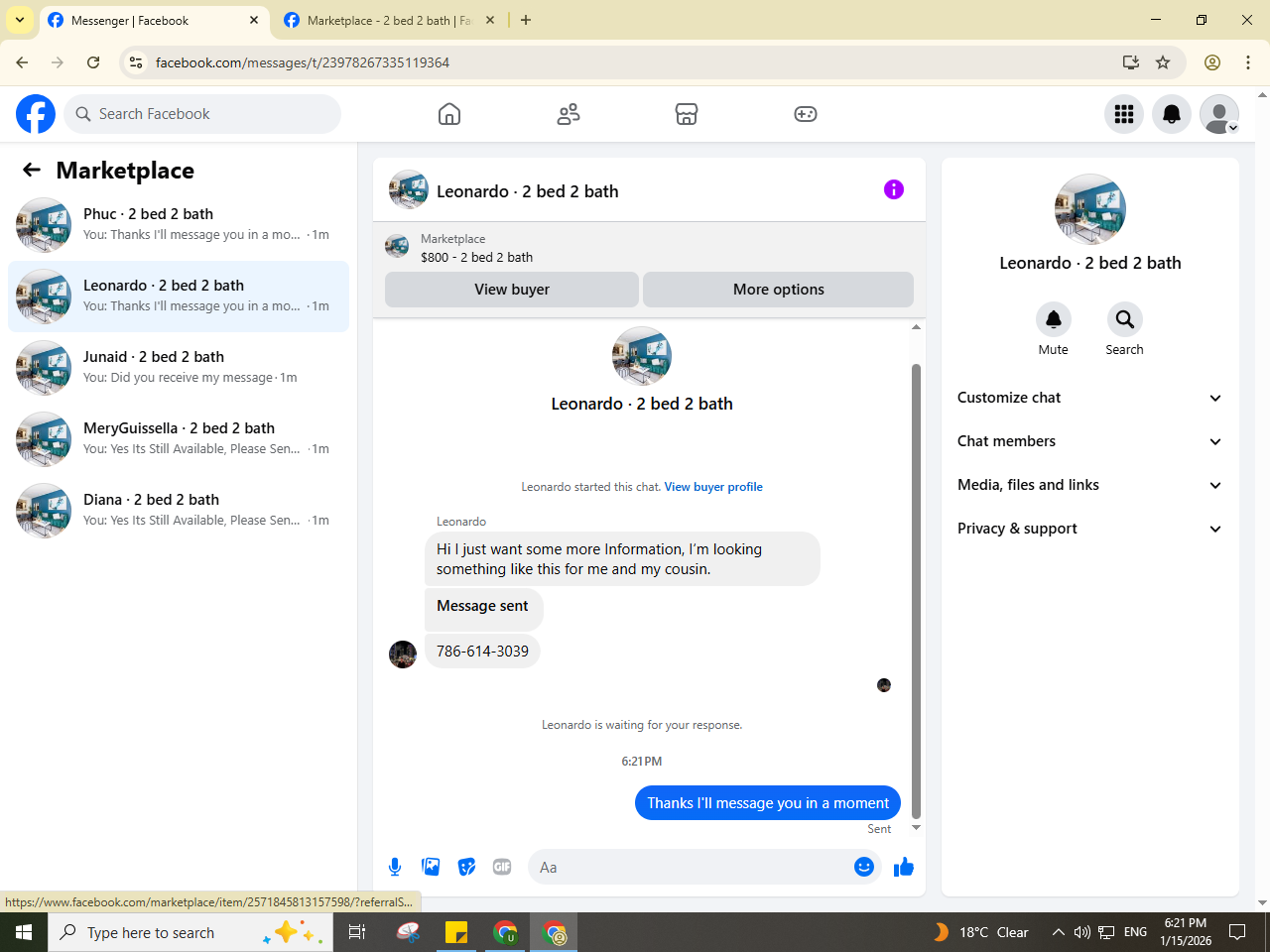
Task: Click install app icon in address bar
Action: (1131, 62)
